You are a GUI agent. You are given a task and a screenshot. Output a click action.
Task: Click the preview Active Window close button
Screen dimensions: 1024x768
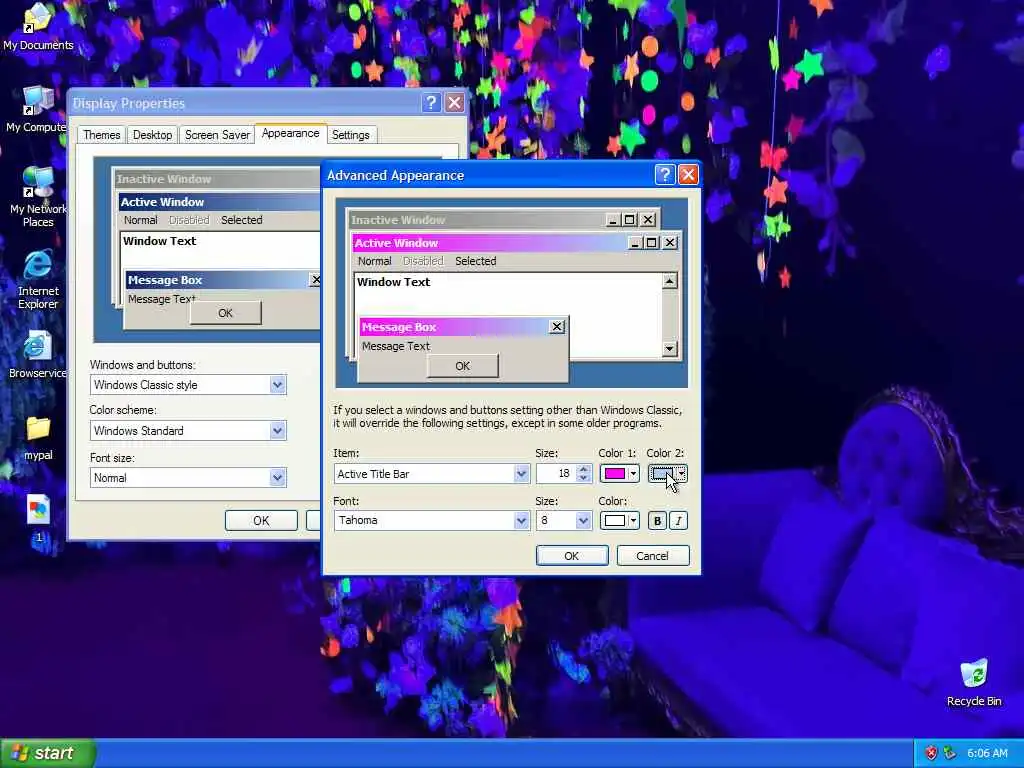coord(670,242)
